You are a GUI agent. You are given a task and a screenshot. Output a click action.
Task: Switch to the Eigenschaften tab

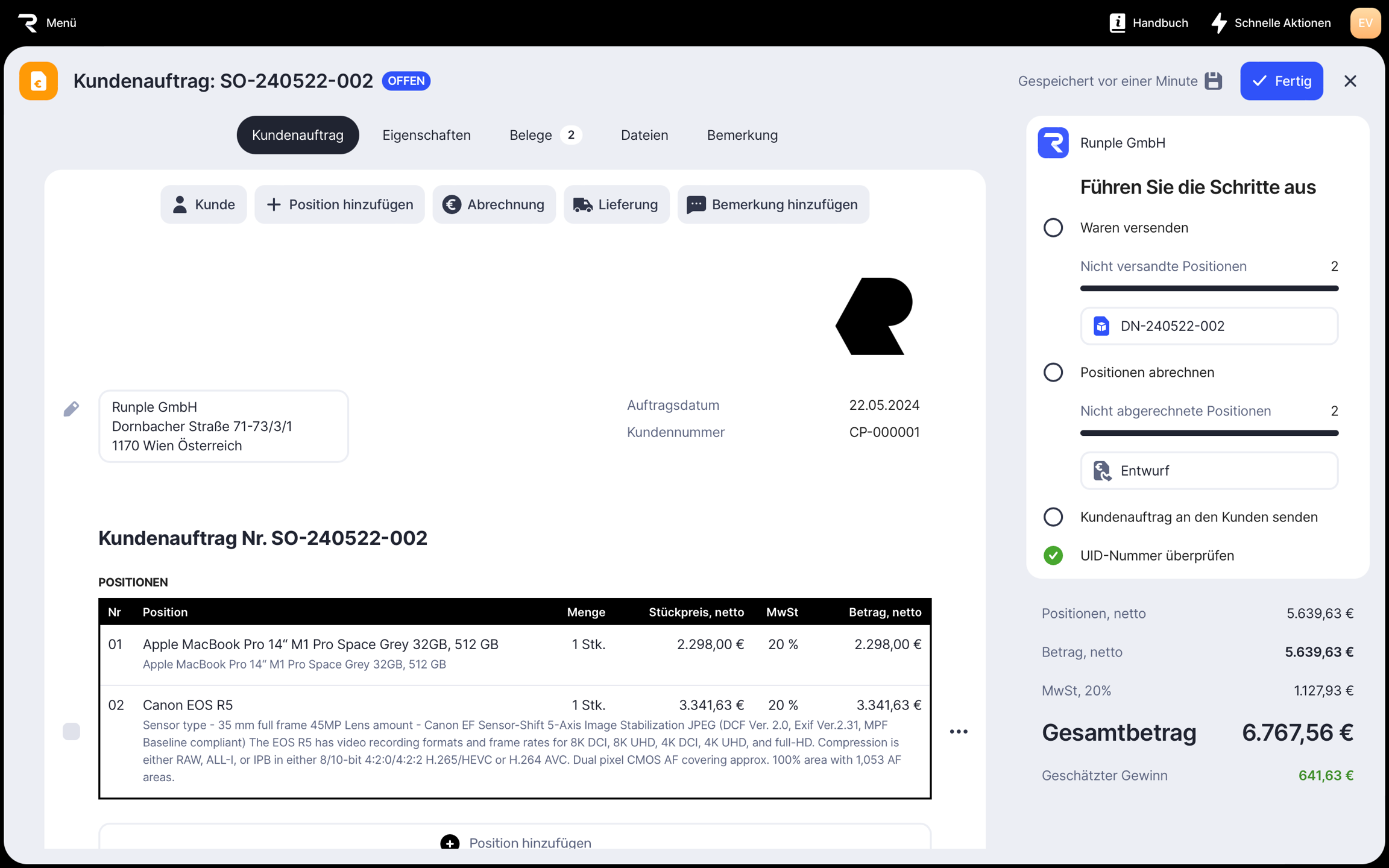coord(426,135)
